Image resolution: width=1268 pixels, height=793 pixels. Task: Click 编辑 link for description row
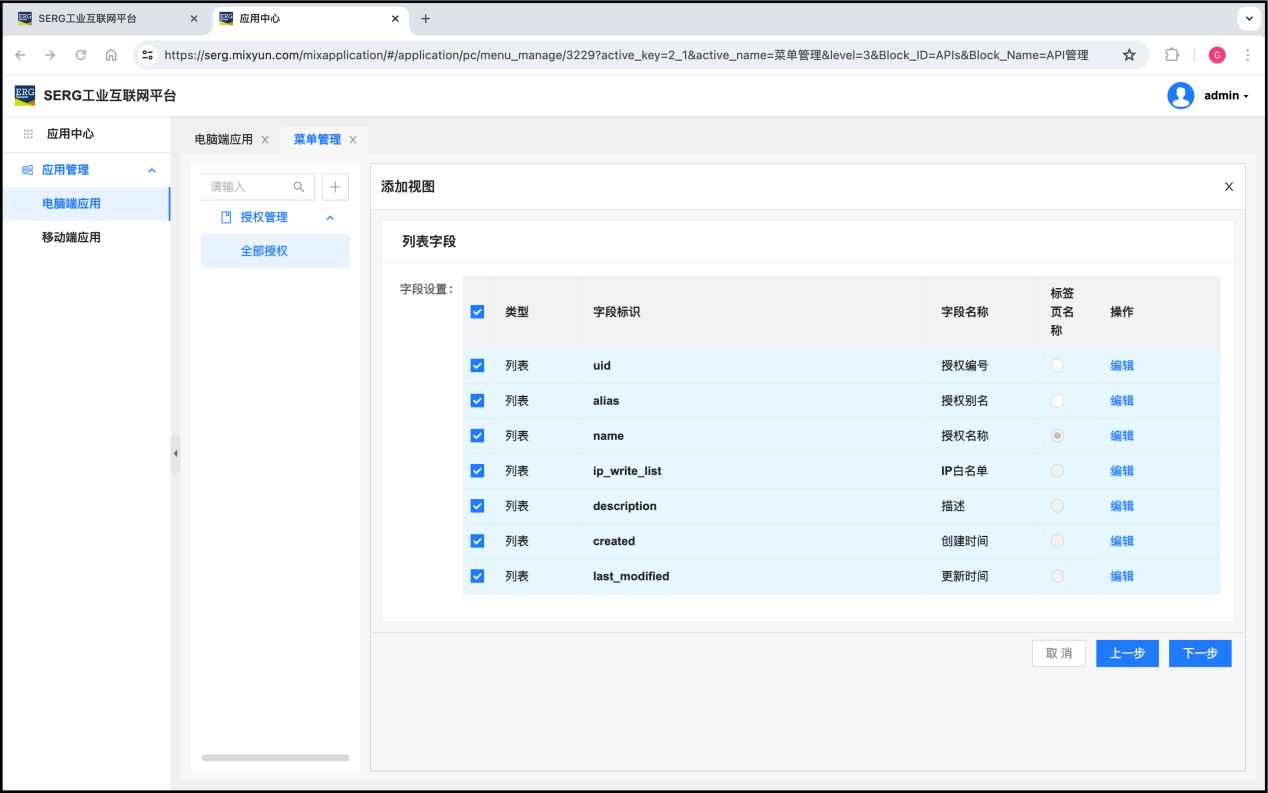pyautogui.click(x=1122, y=506)
